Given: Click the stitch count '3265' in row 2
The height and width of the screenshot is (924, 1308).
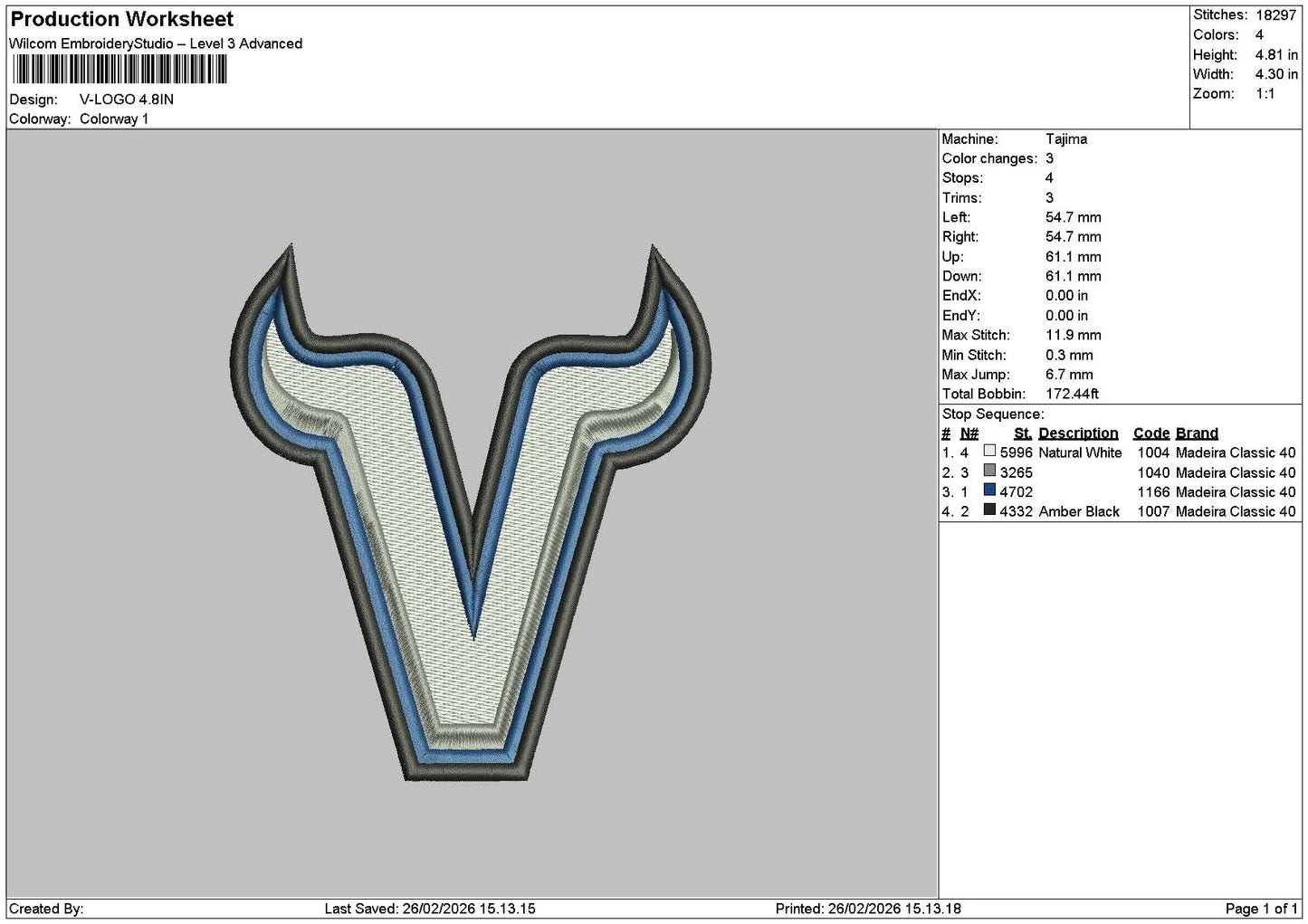Looking at the screenshot, I should pyautogui.click(x=1016, y=472).
